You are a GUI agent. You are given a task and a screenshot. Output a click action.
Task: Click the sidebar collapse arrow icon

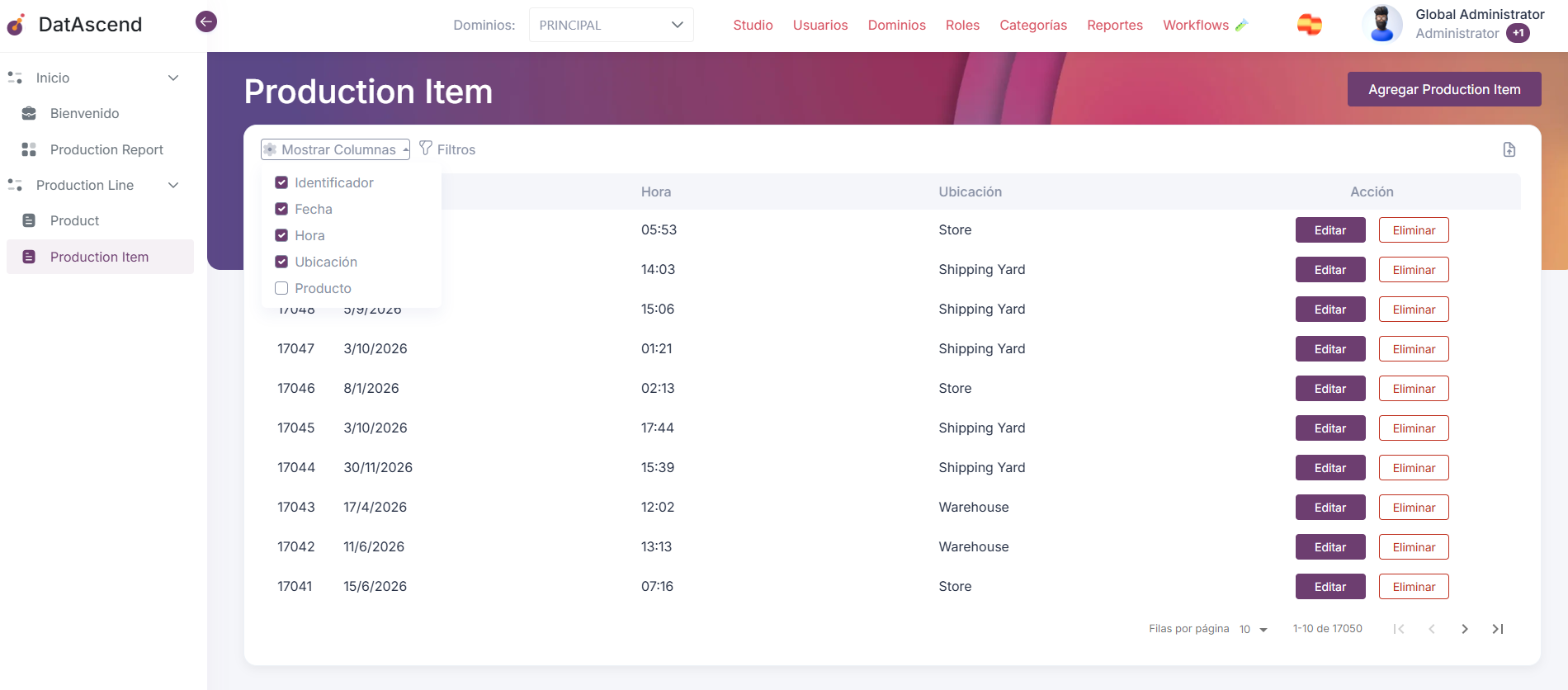pos(206,21)
